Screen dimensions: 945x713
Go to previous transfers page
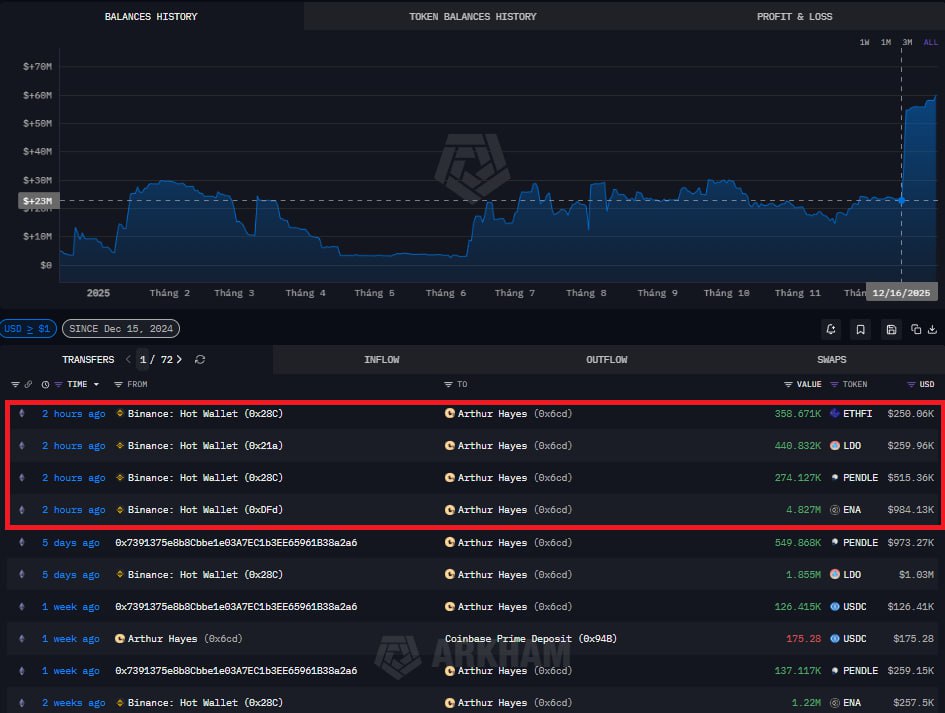tap(128, 360)
